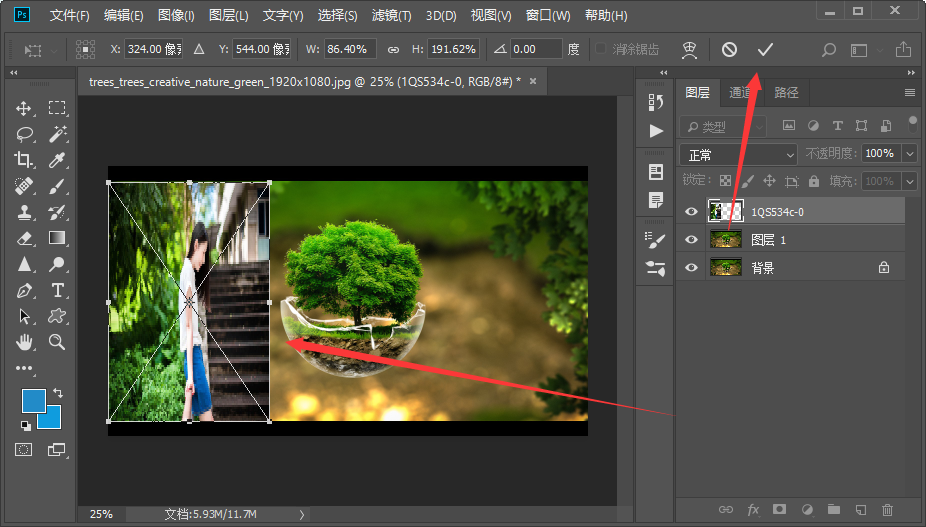Expand the opacity 不透明度 dropdown arrow

pyautogui.click(x=909, y=154)
